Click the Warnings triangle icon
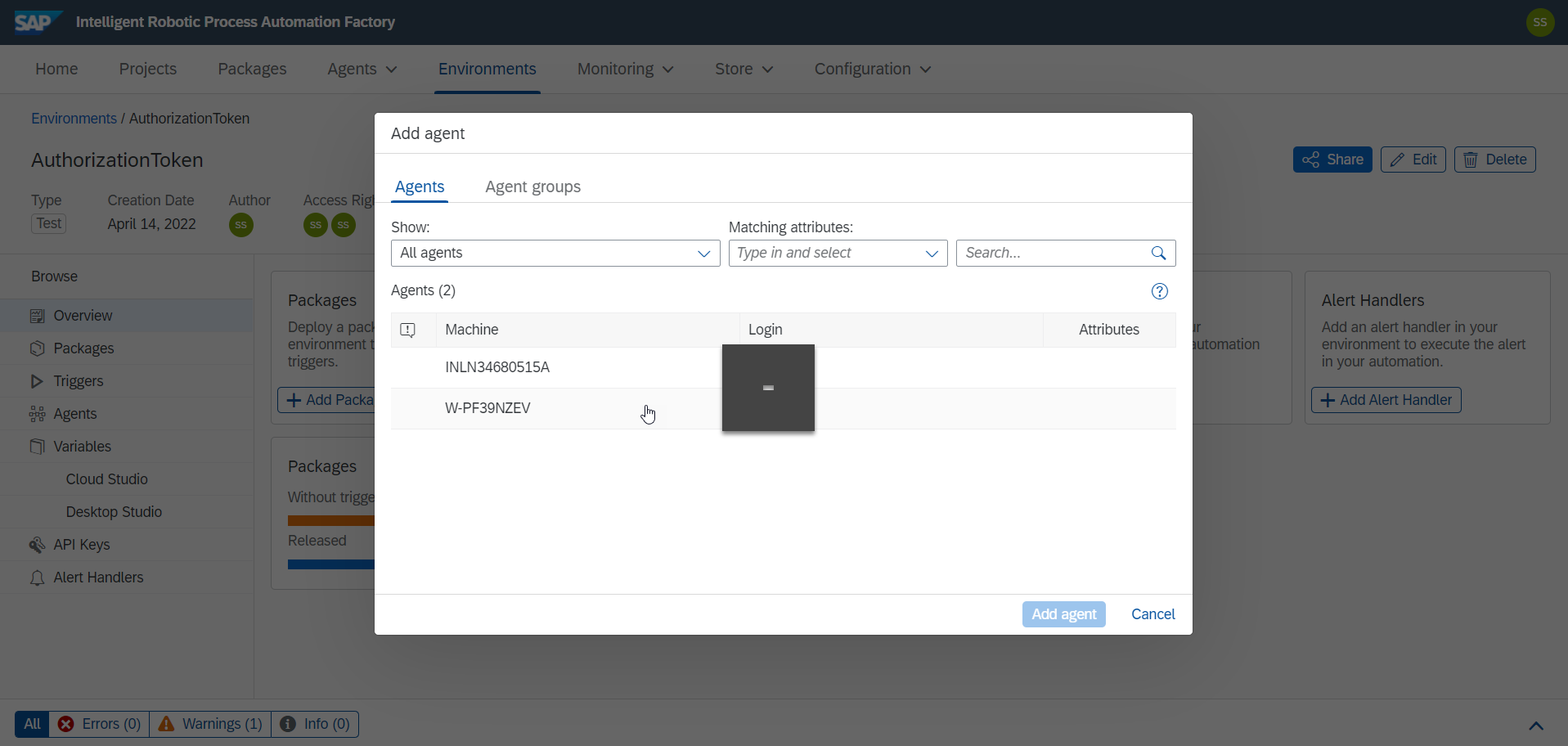Screen dimensions: 1568x746 166,724
